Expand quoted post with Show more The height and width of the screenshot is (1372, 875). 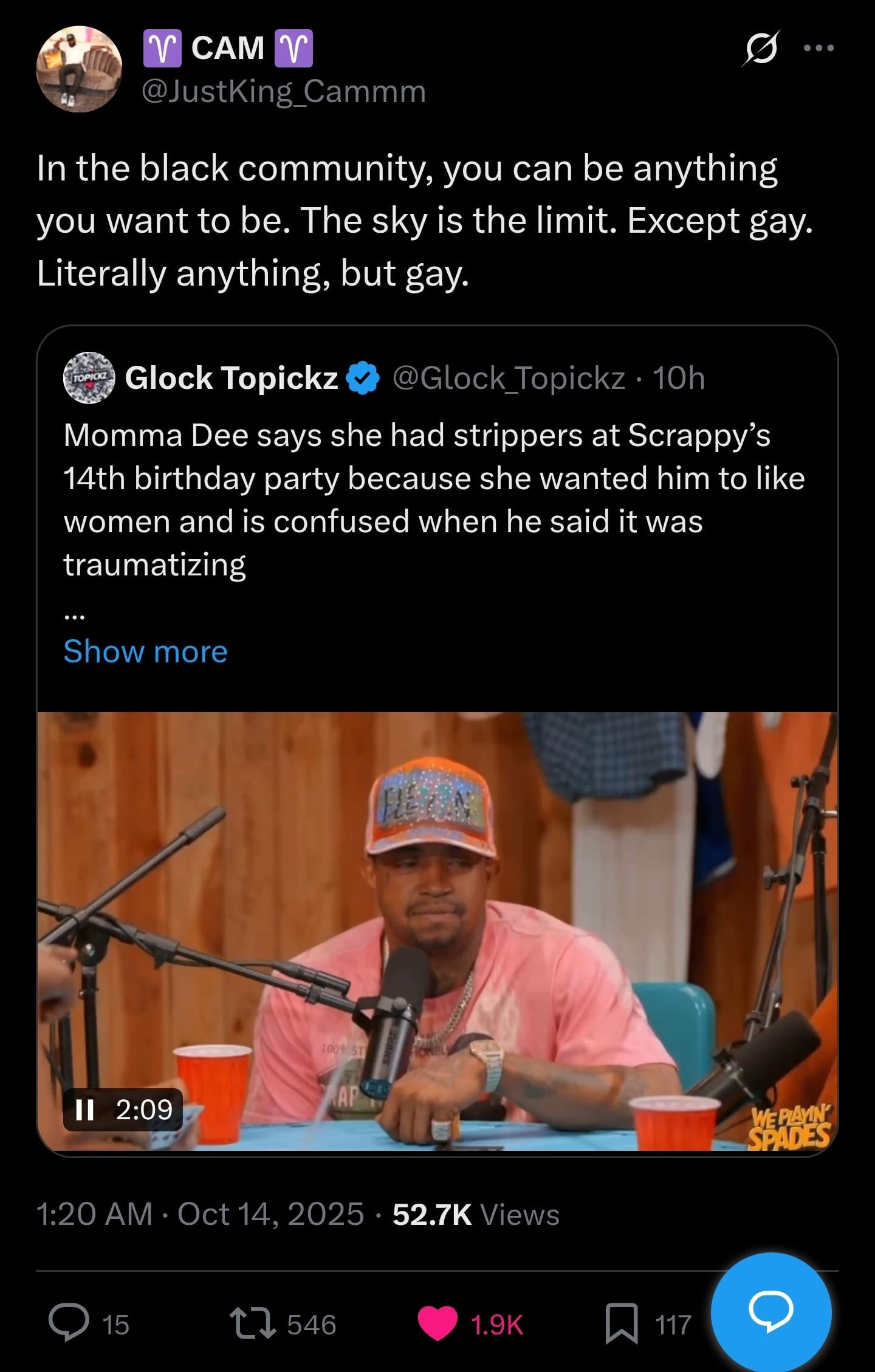click(x=145, y=651)
